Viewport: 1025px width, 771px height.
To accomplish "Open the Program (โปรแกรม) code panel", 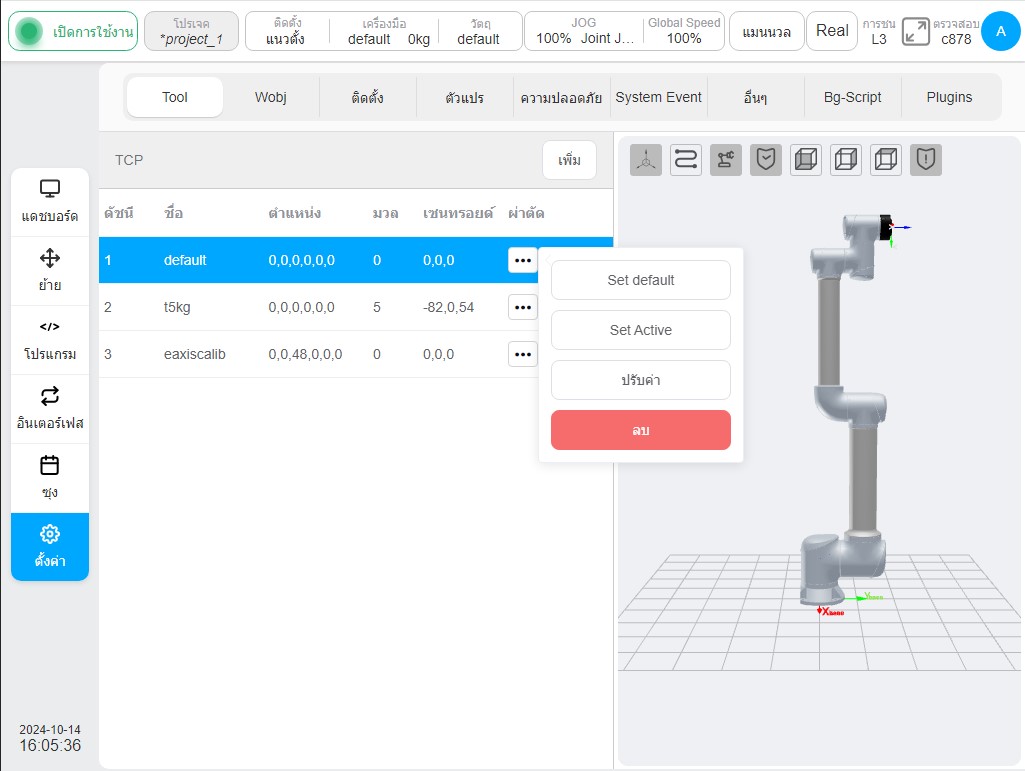I will [x=50, y=340].
